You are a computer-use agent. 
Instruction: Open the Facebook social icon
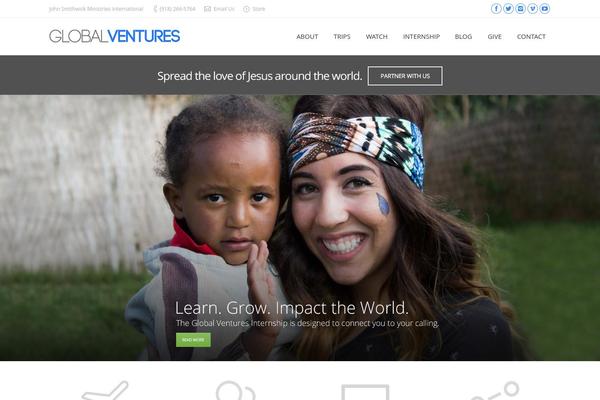[x=496, y=8]
